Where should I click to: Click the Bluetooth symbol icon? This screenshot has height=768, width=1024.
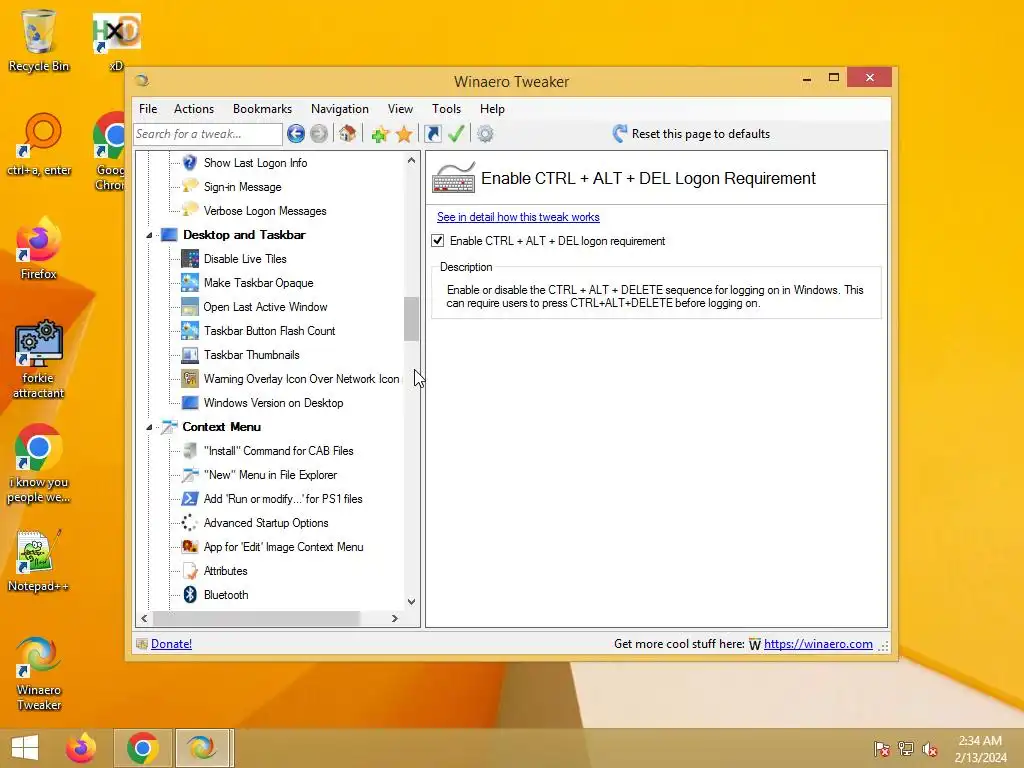click(190, 594)
